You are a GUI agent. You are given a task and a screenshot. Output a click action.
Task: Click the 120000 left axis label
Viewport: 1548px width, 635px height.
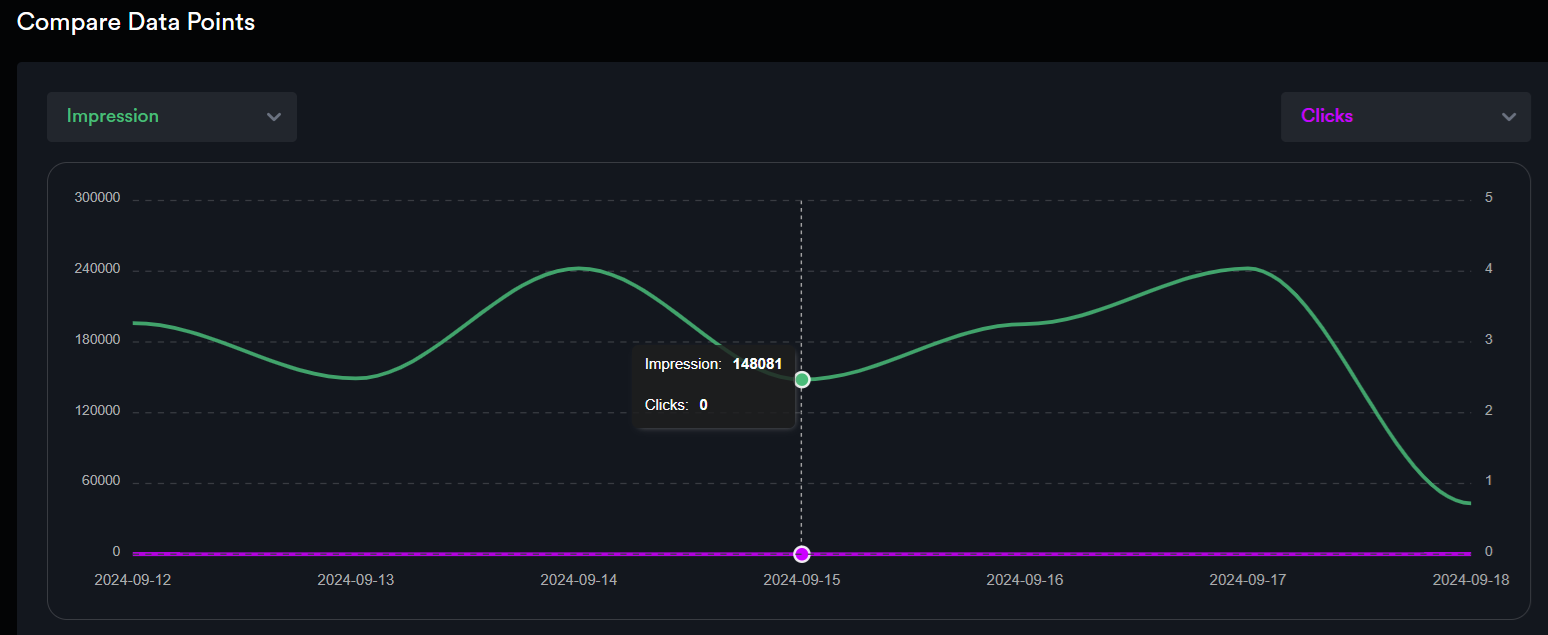point(97,411)
